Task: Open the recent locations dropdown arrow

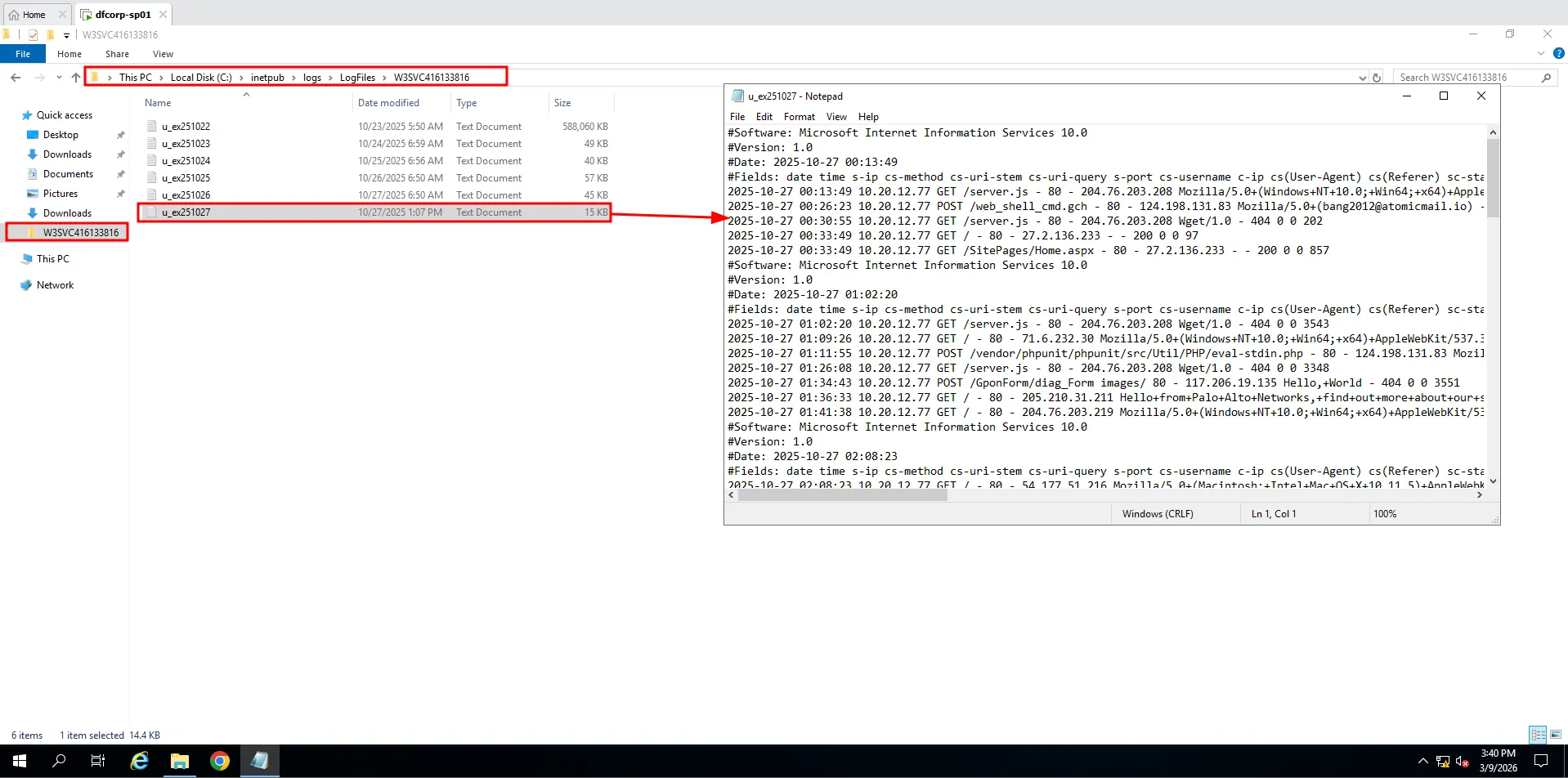Action: pyautogui.click(x=59, y=78)
